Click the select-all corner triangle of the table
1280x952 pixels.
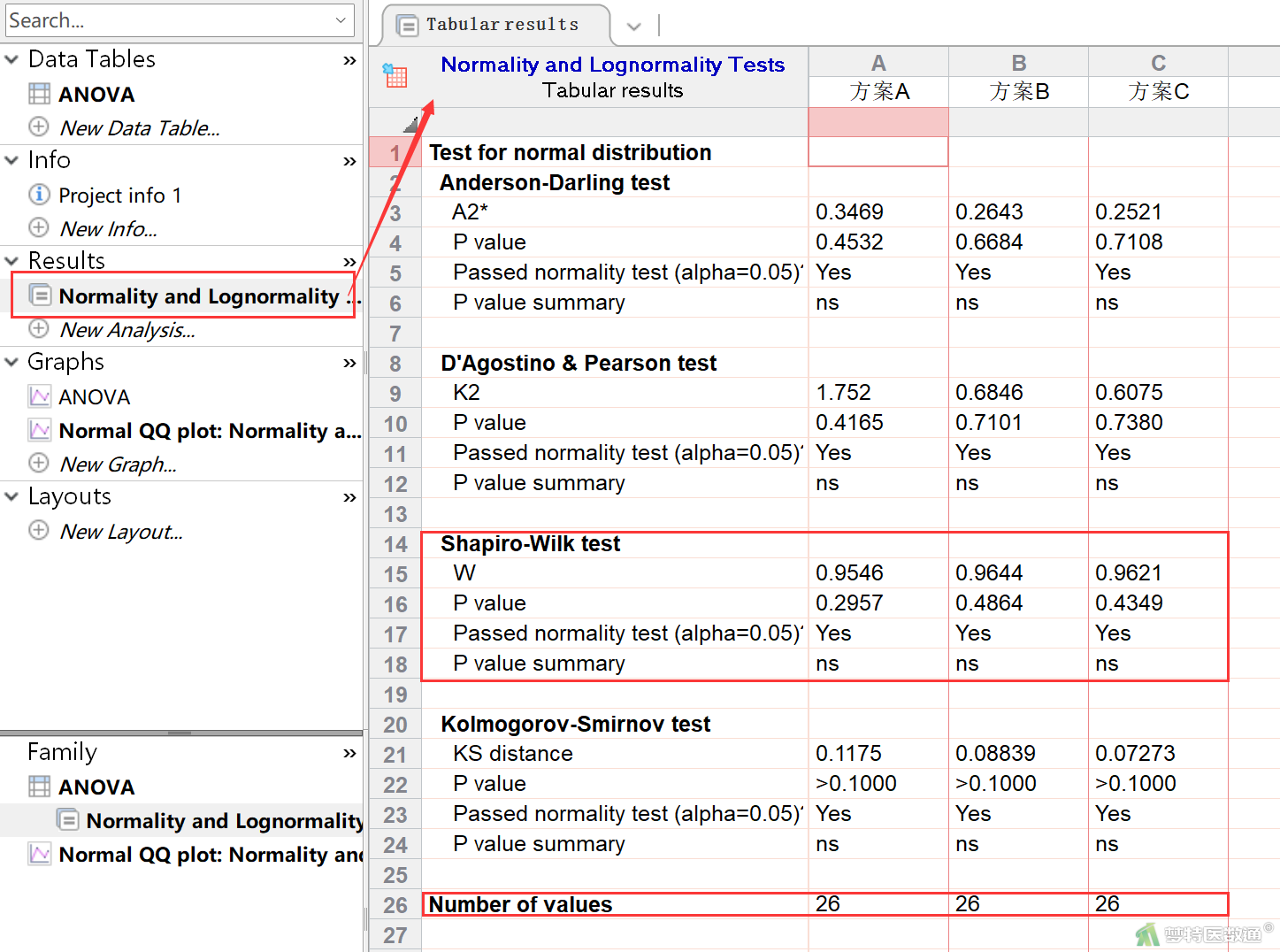point(410,124)
